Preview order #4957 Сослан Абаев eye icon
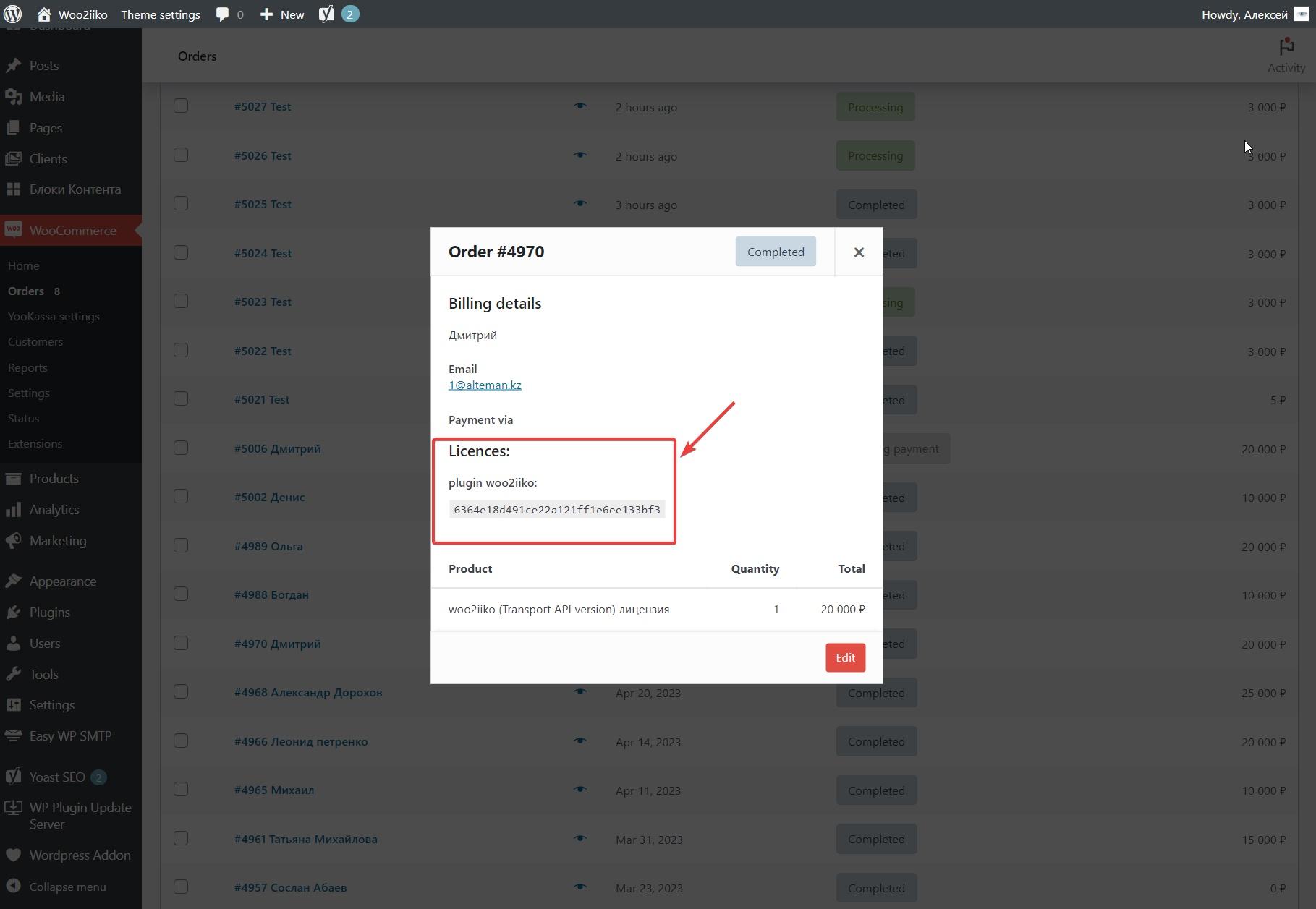This screenshot has height=909, width=1316. point(580,887)
